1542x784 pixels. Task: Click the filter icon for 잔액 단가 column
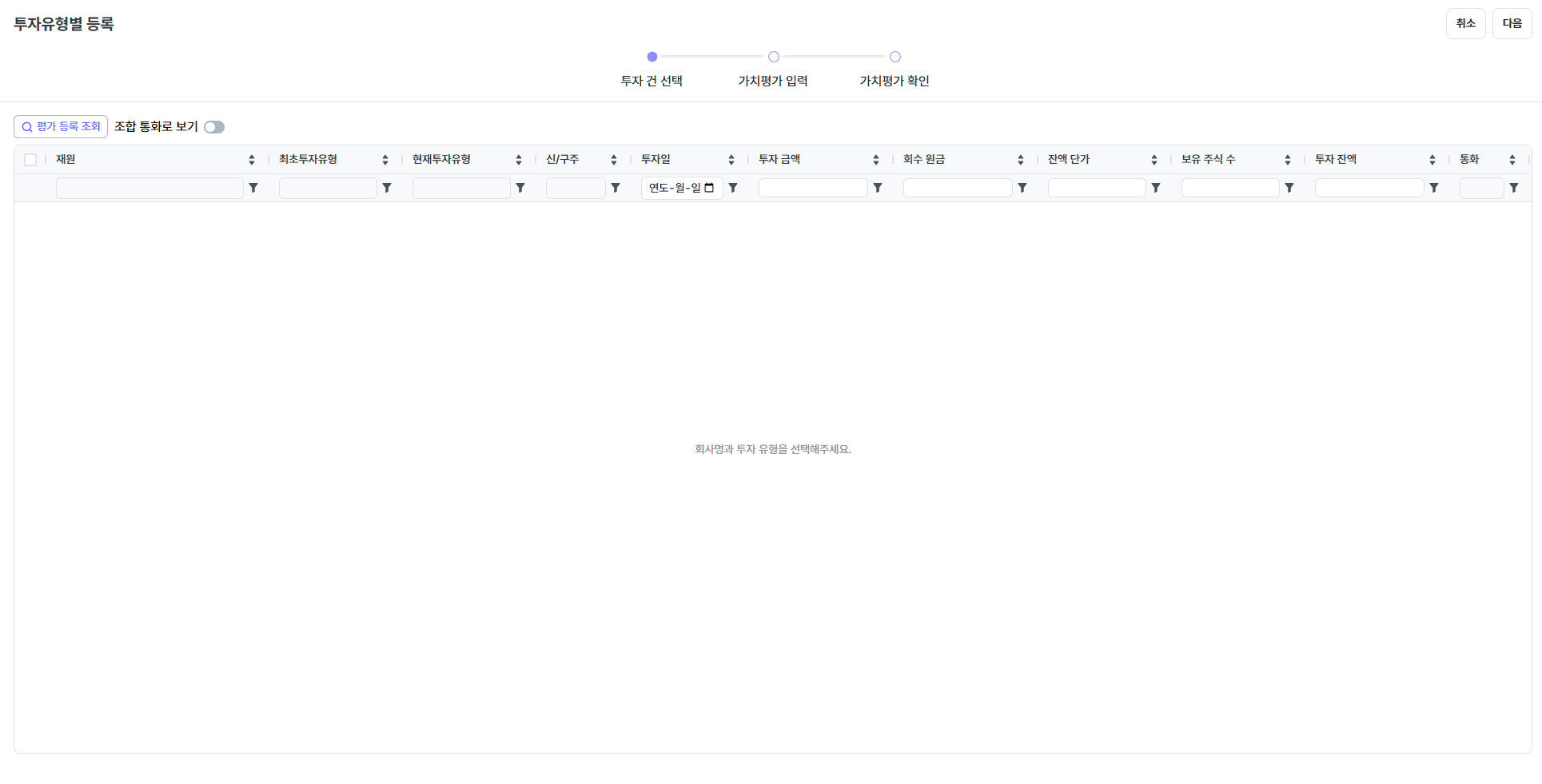(x=1156, y=188)
